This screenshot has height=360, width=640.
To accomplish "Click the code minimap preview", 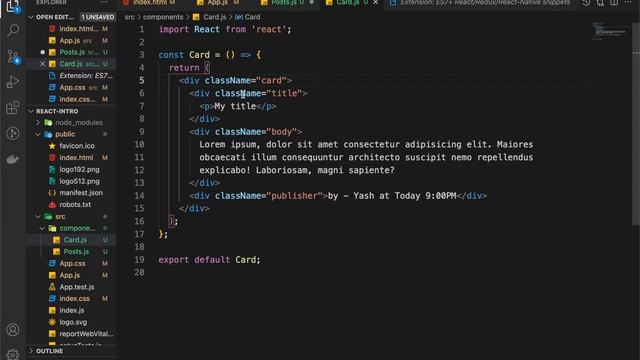I will pos(610,31).
